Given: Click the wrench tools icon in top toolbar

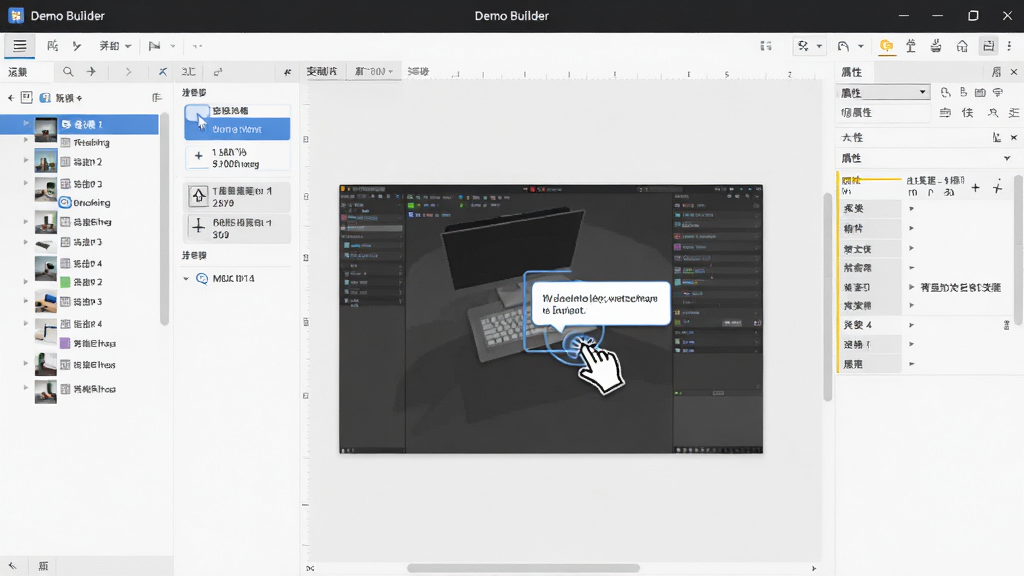Looking at the screenshot, I should point(803,46).
